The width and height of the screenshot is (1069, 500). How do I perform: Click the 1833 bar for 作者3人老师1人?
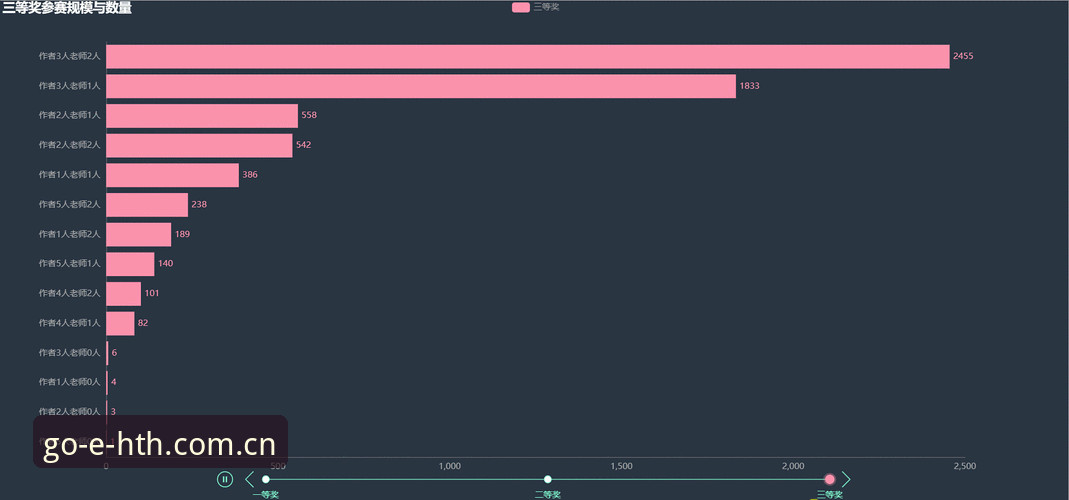tap(421, 86)
